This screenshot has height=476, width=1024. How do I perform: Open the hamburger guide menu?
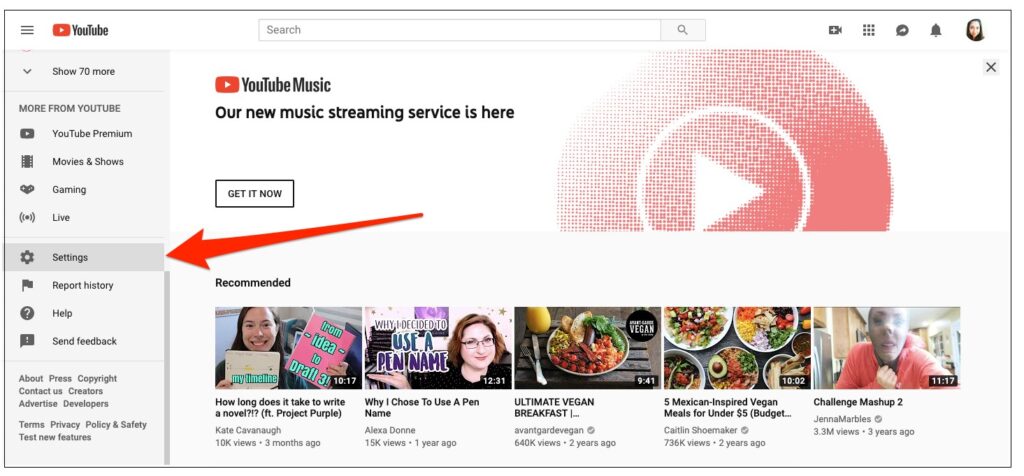tap(27, 30)
